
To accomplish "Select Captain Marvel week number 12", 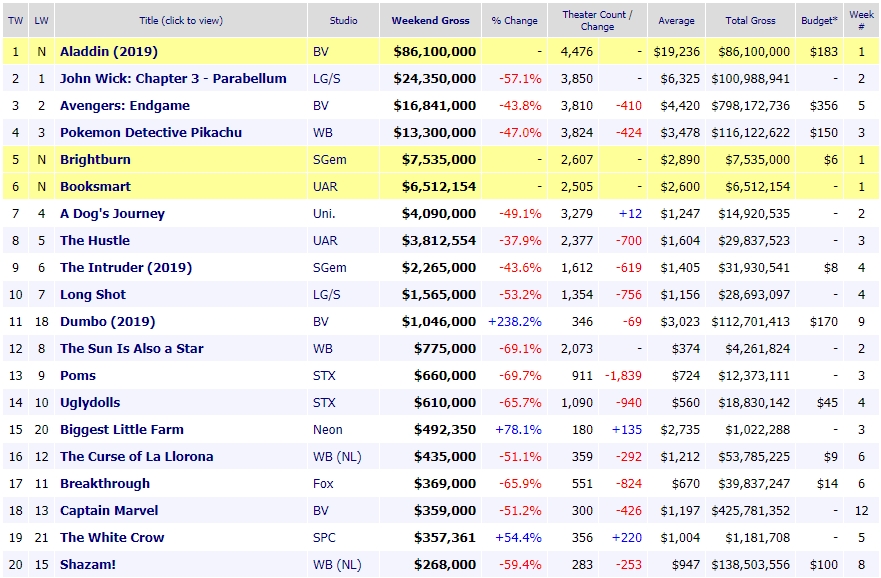I will click(x=861, y=511).
